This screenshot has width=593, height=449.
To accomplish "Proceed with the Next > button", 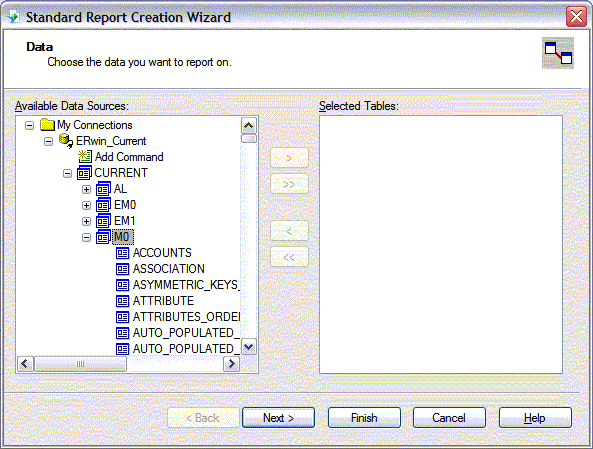I will [x=278, y=418].
